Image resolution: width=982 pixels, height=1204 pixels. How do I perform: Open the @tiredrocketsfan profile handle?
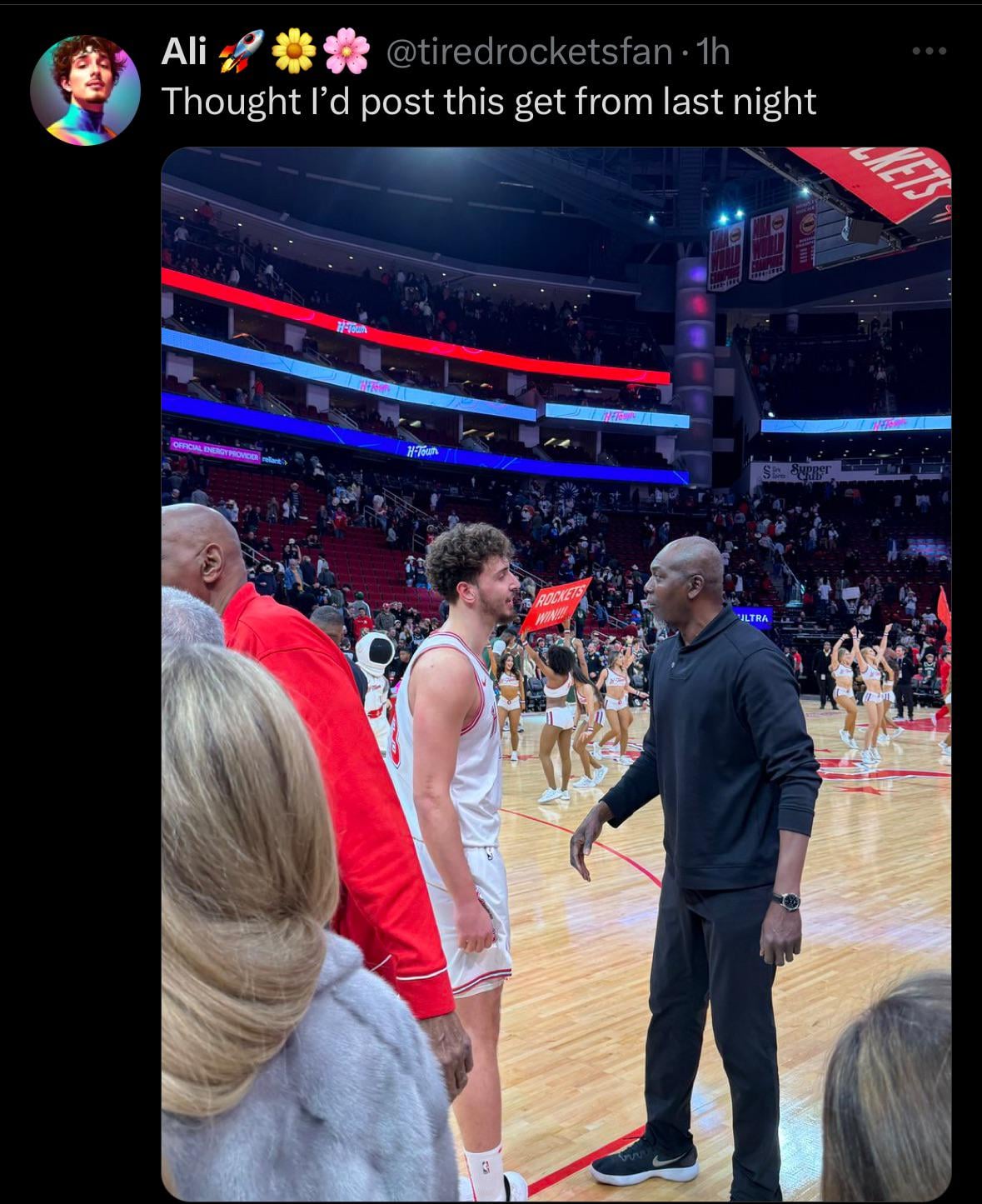(530, 52)
